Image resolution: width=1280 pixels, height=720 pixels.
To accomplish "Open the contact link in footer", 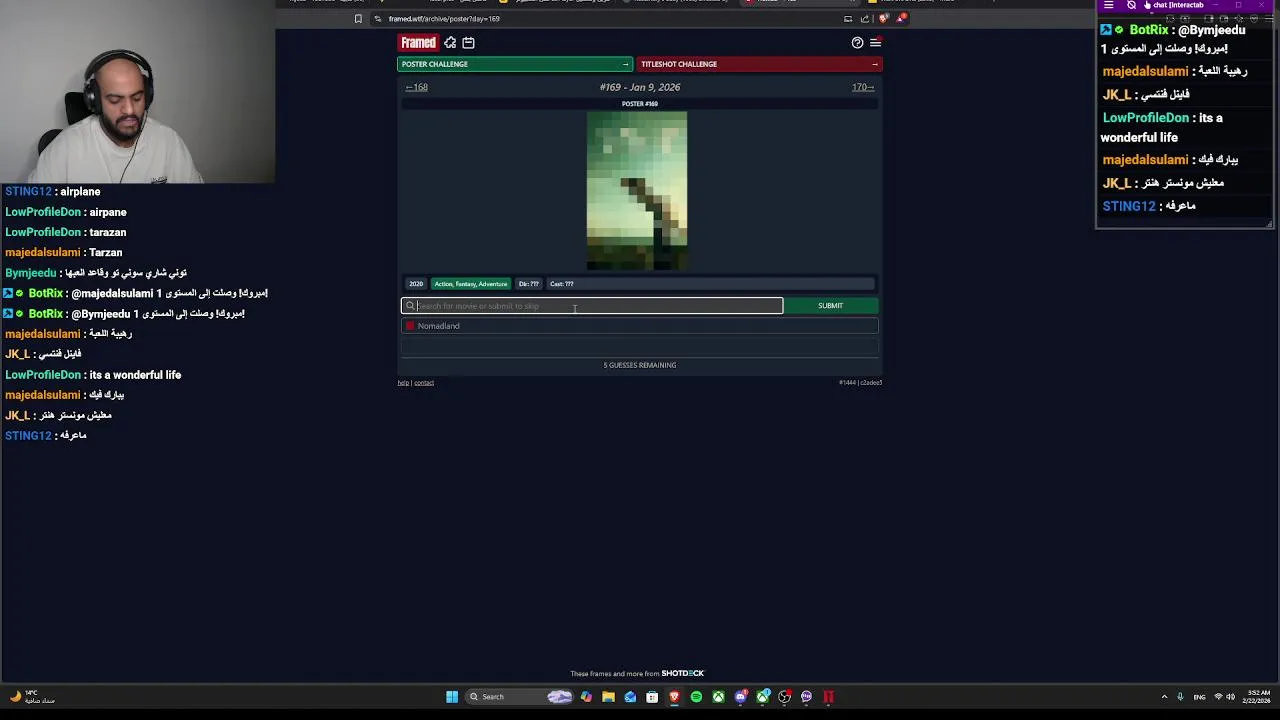I will click(424, 383).
